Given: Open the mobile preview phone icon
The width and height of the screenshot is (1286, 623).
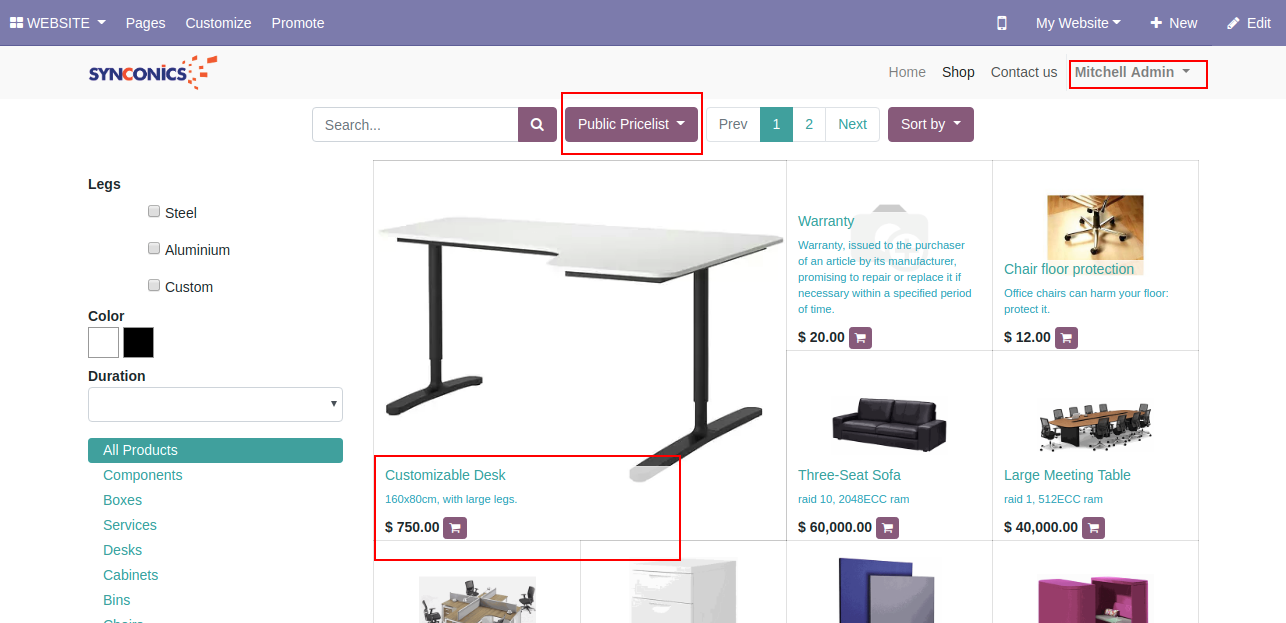Looking at the screenshot, I should pos(1002,23).
